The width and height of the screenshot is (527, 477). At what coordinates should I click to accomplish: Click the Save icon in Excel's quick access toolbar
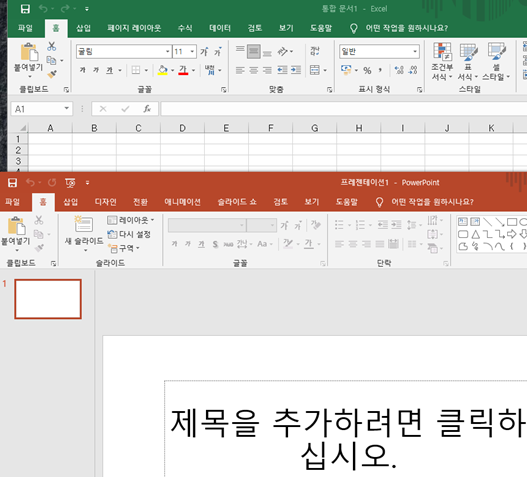tap(25, 9)
